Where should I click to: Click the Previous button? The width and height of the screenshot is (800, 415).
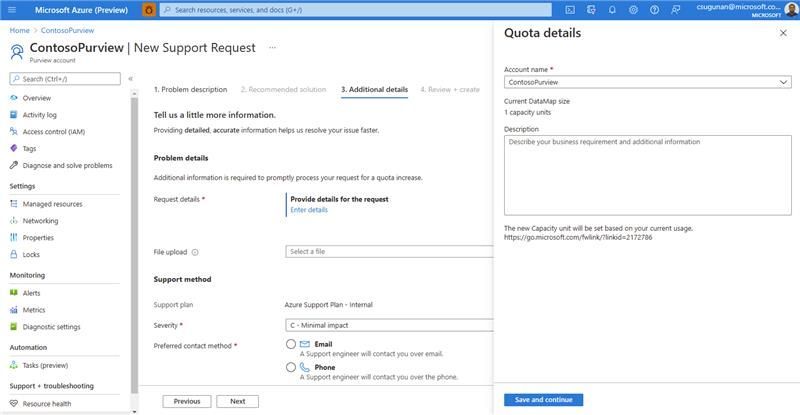tap(187, 401)
